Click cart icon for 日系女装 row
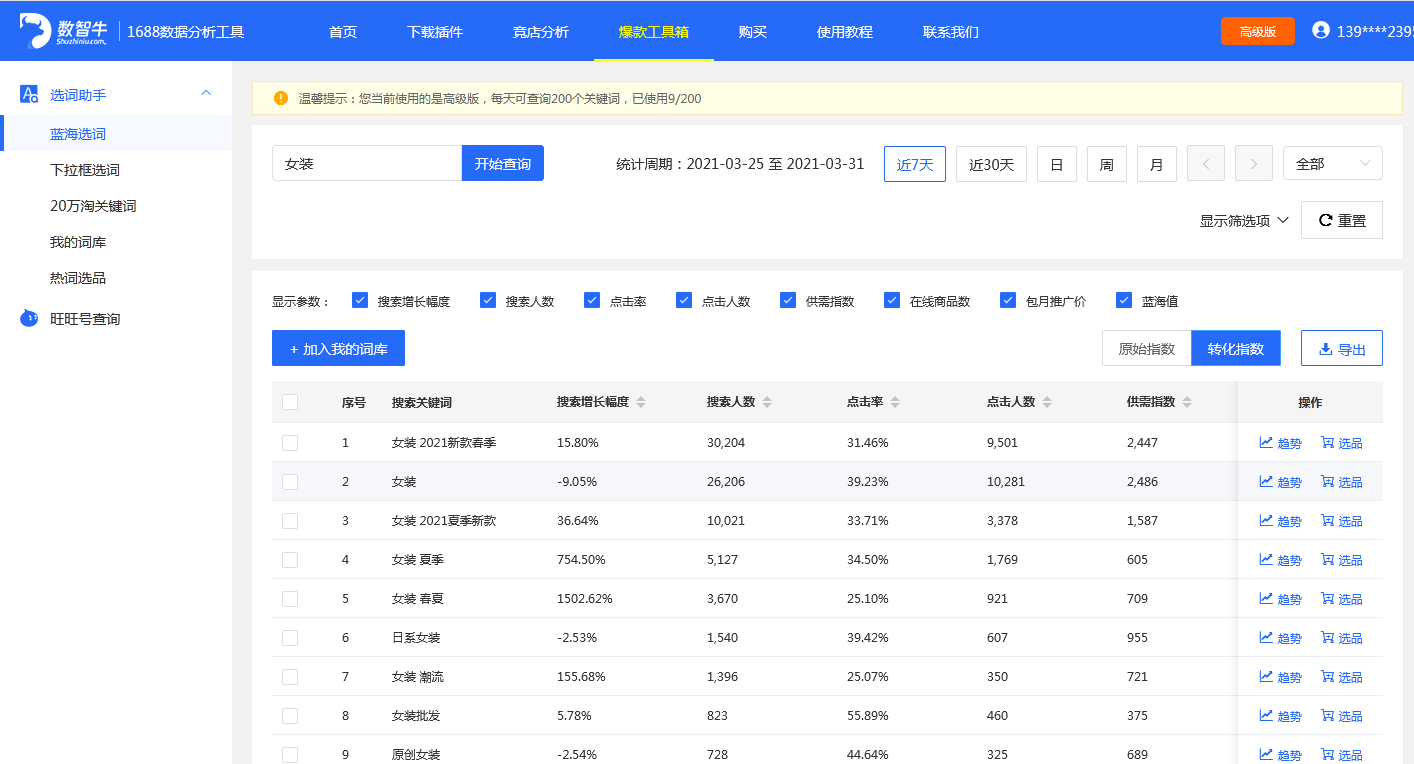 (x=1328, y=637)
